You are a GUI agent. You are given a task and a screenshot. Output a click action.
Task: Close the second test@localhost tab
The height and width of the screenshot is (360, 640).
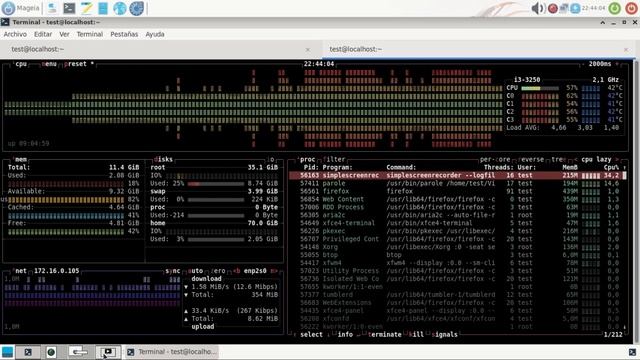click(x=626, y=49)
